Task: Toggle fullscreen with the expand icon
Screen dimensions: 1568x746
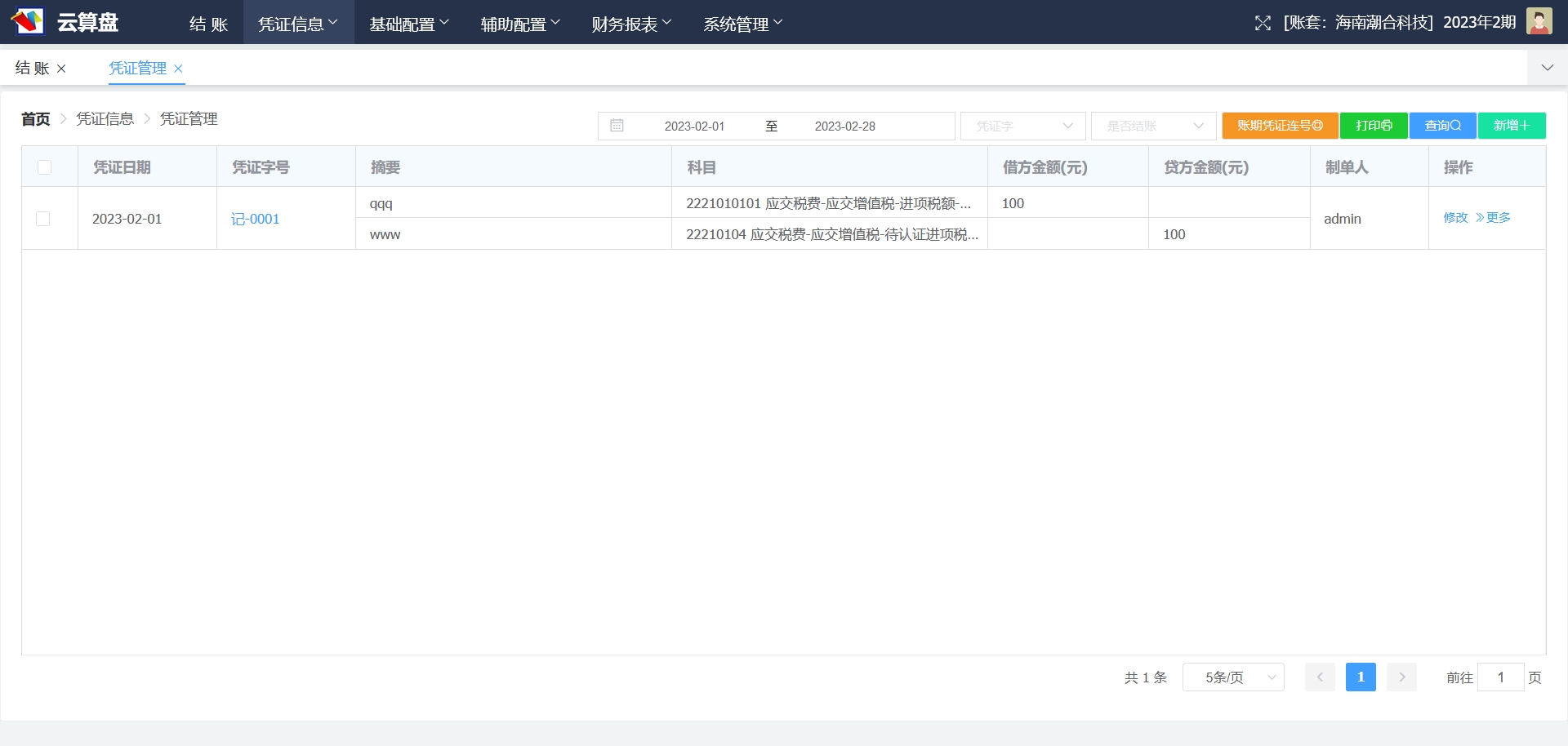Action: pos(1263,23)
